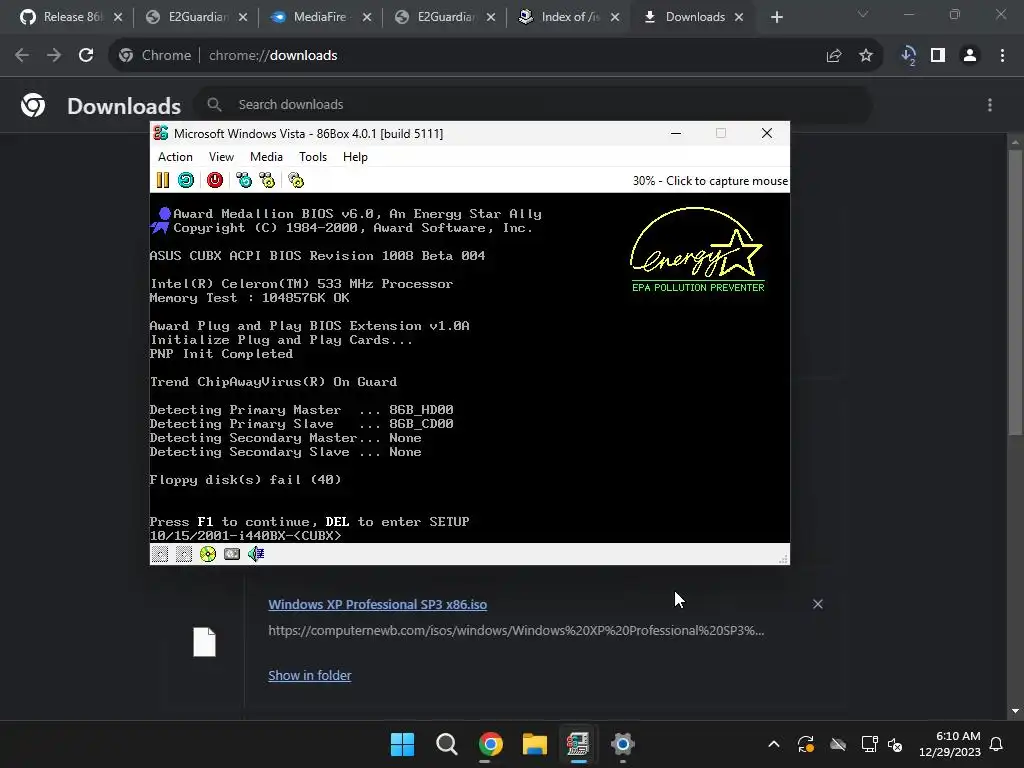Go back in Chrome
This screenshot has height=768, width=1024.
pyautogui.click(x=22, y=56)
